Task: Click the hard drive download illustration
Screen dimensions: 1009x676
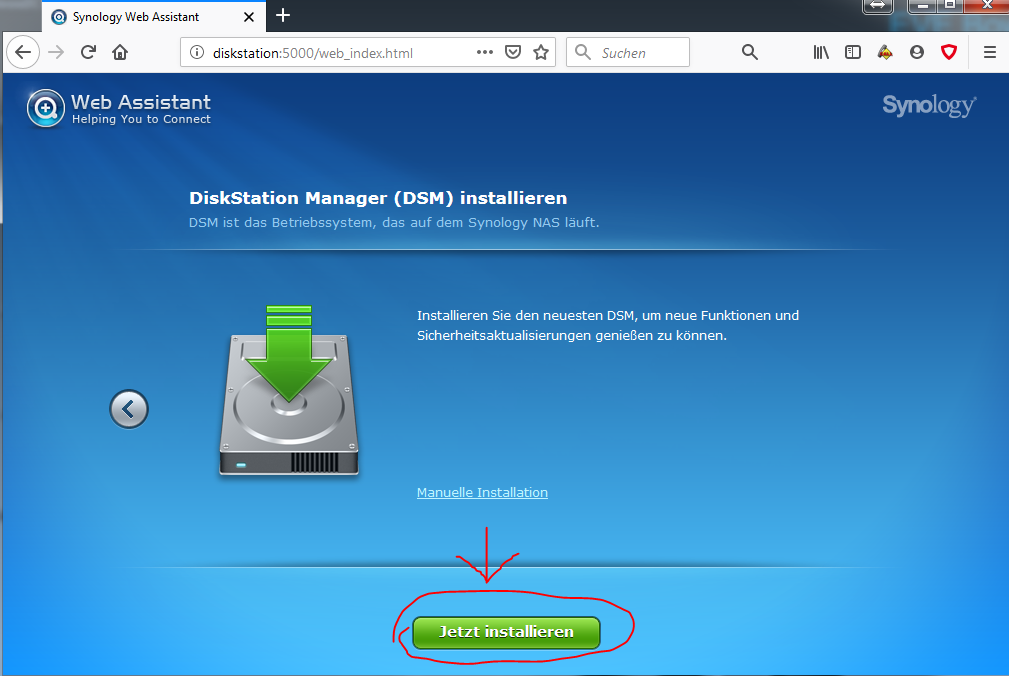Action: point(289,391)
